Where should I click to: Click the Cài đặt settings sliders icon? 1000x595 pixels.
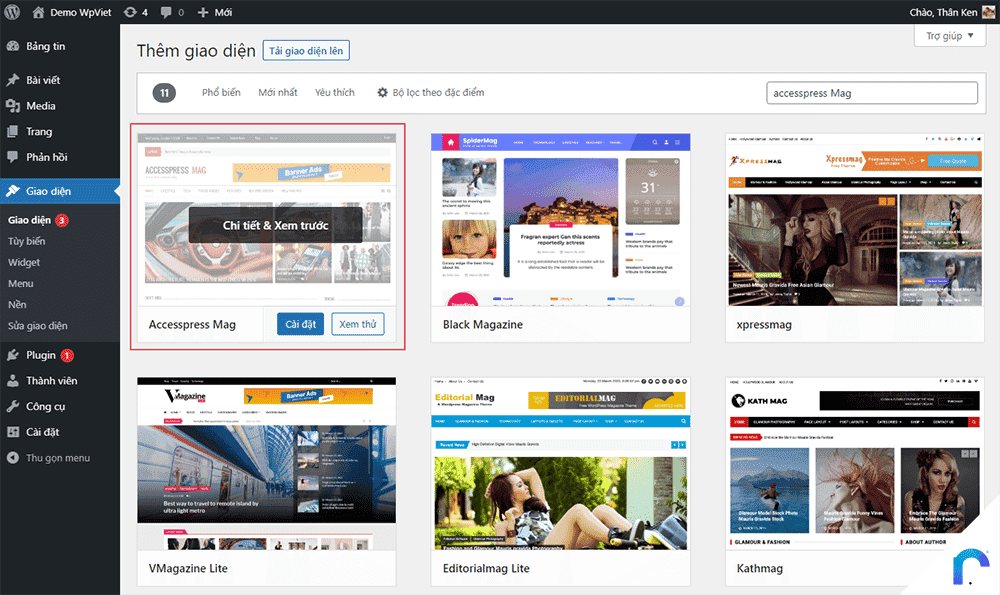(x=13, y=432)
